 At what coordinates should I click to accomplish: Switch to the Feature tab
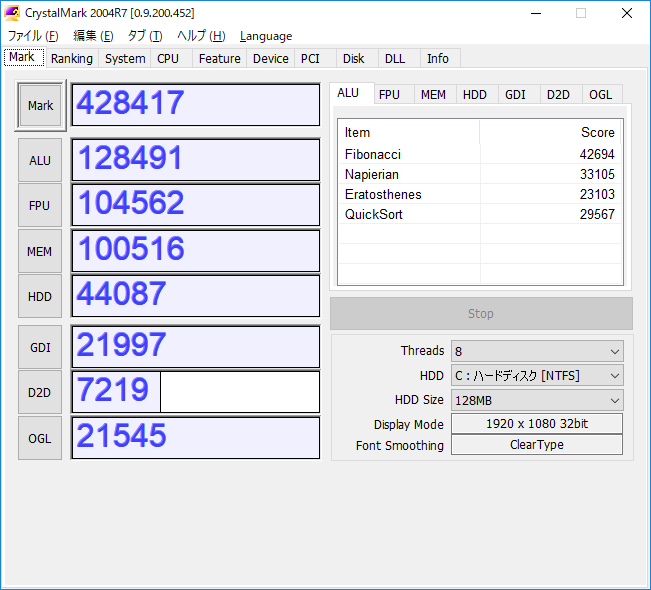coord(220,59)
